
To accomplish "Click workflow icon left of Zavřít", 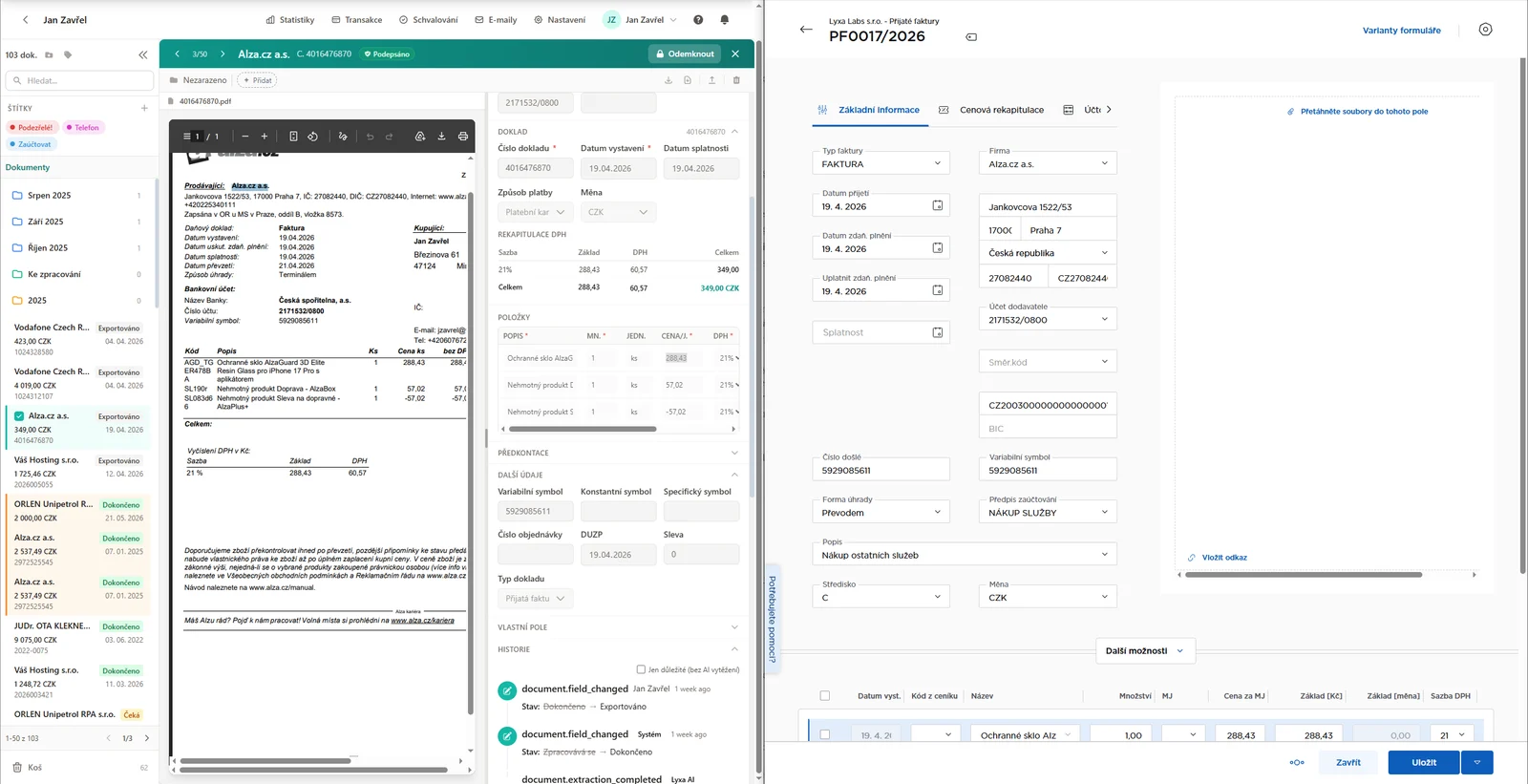I will click(1297, 762).
